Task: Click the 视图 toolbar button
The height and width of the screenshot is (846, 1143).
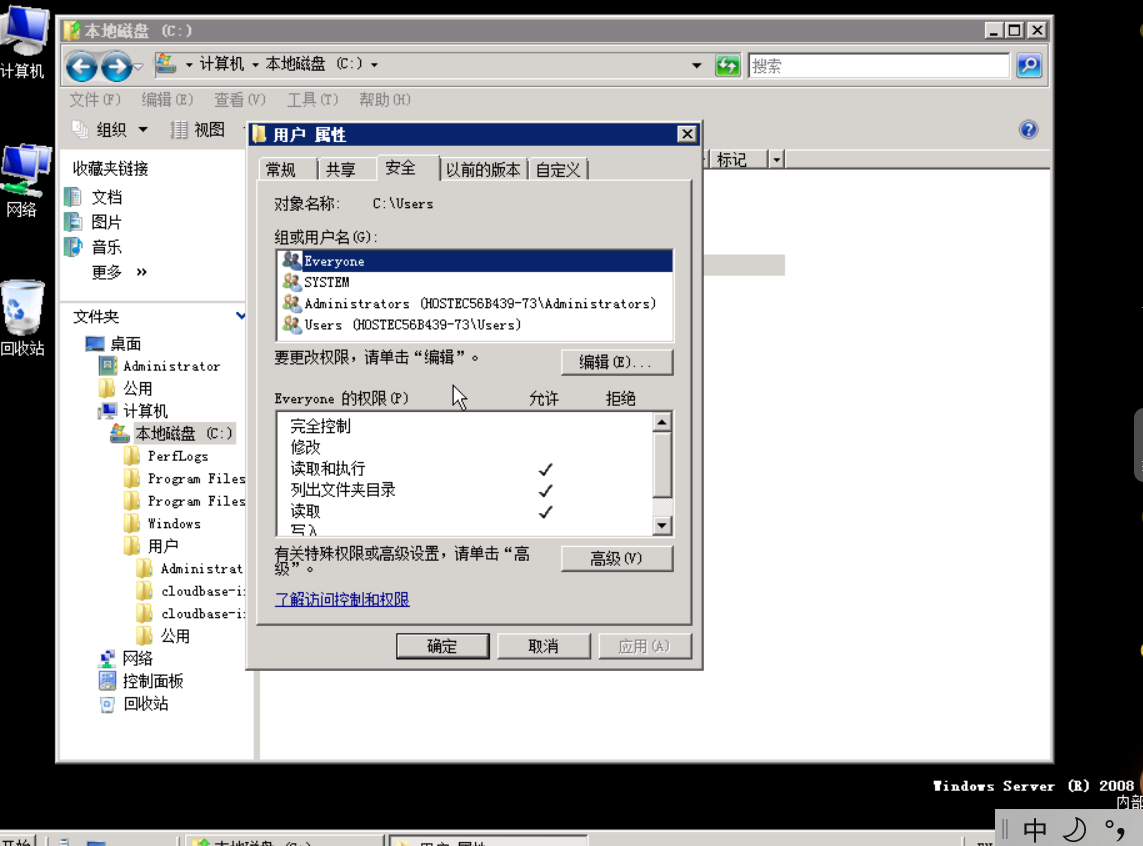Action: [198, 130]
